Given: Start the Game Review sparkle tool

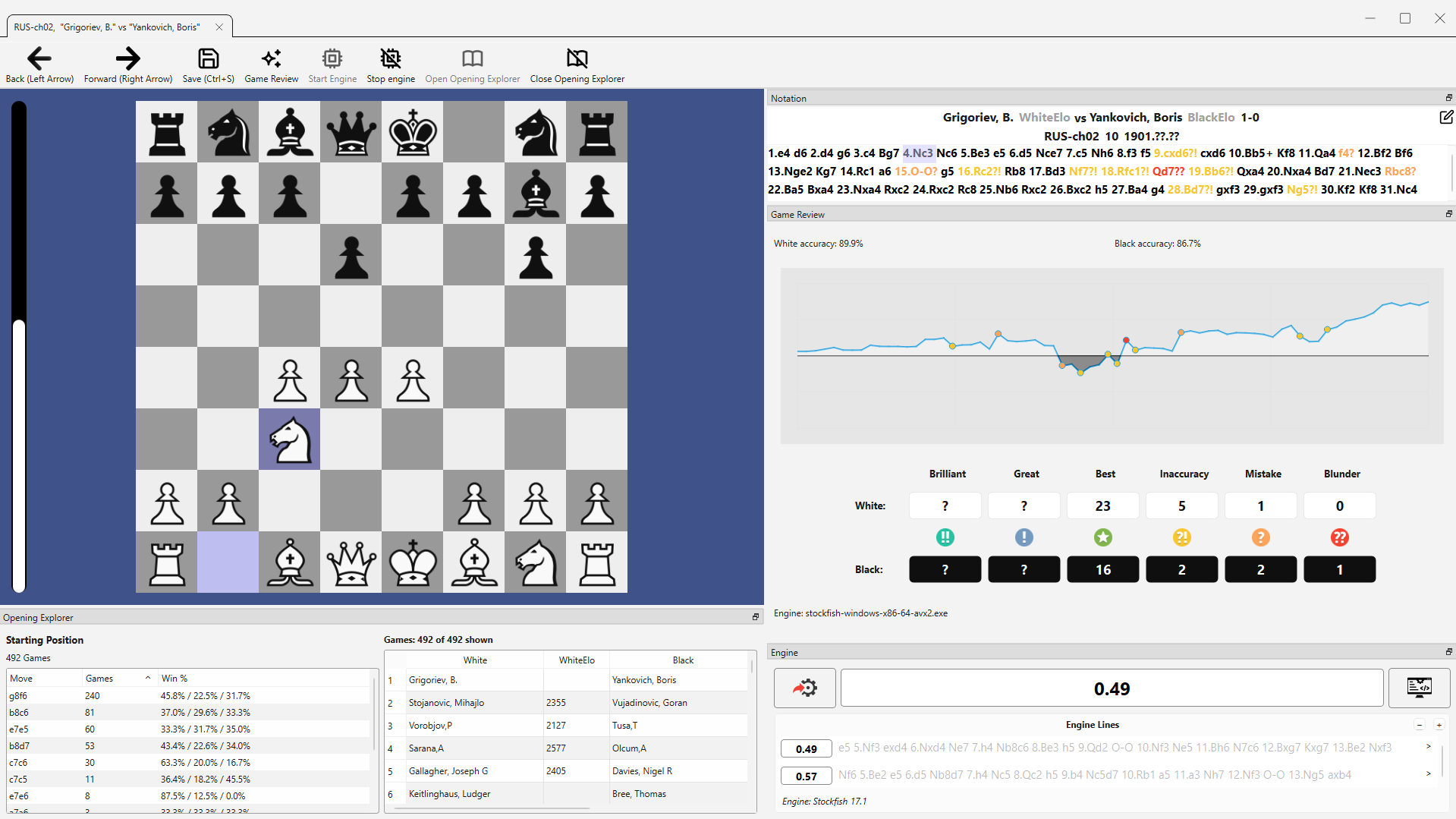Looking at the screenshot, I should tap(271, 58).
